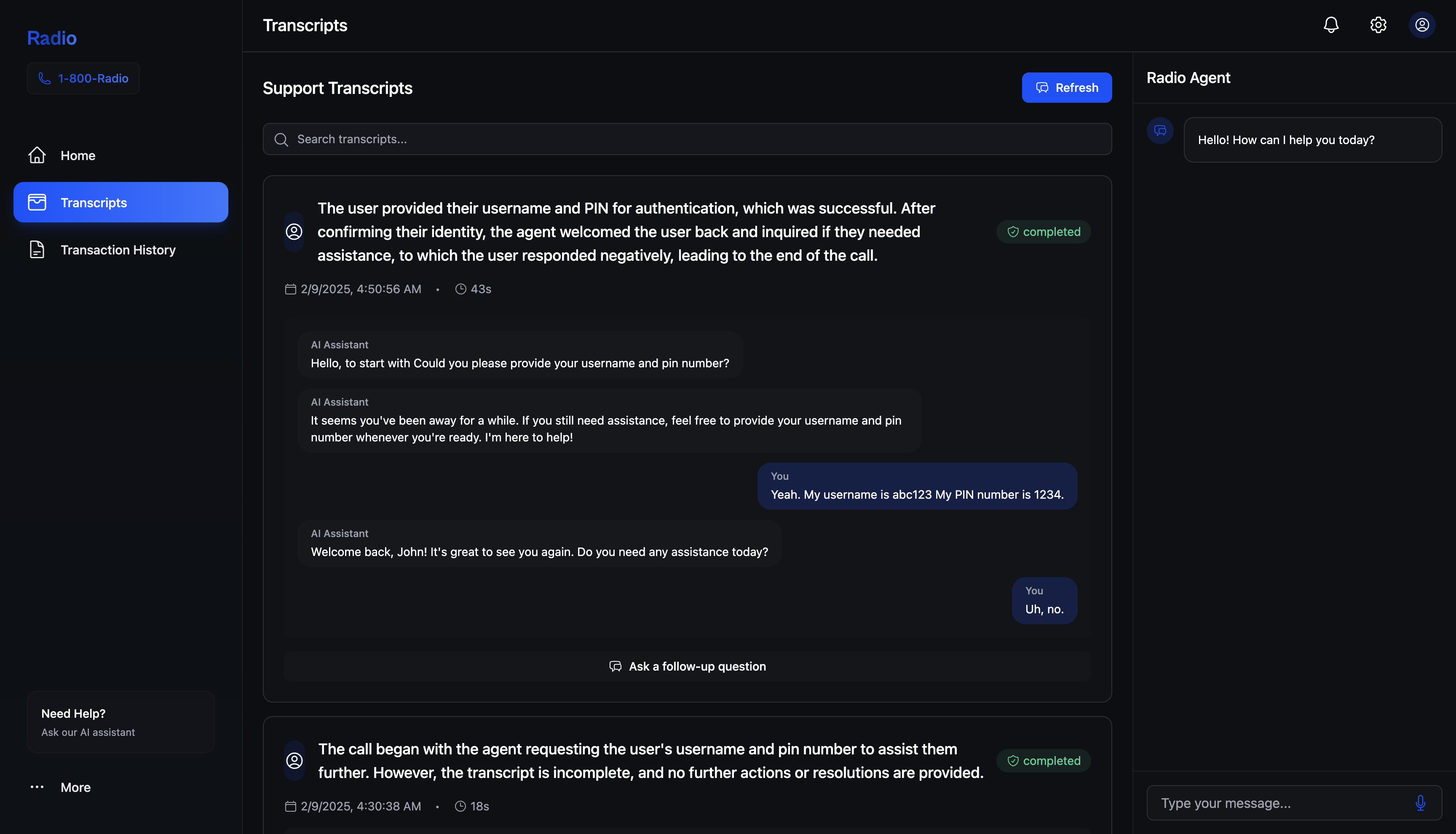Focus the Search transcripts field
This screenshot has width=1456, height=834.
(687, 139)
